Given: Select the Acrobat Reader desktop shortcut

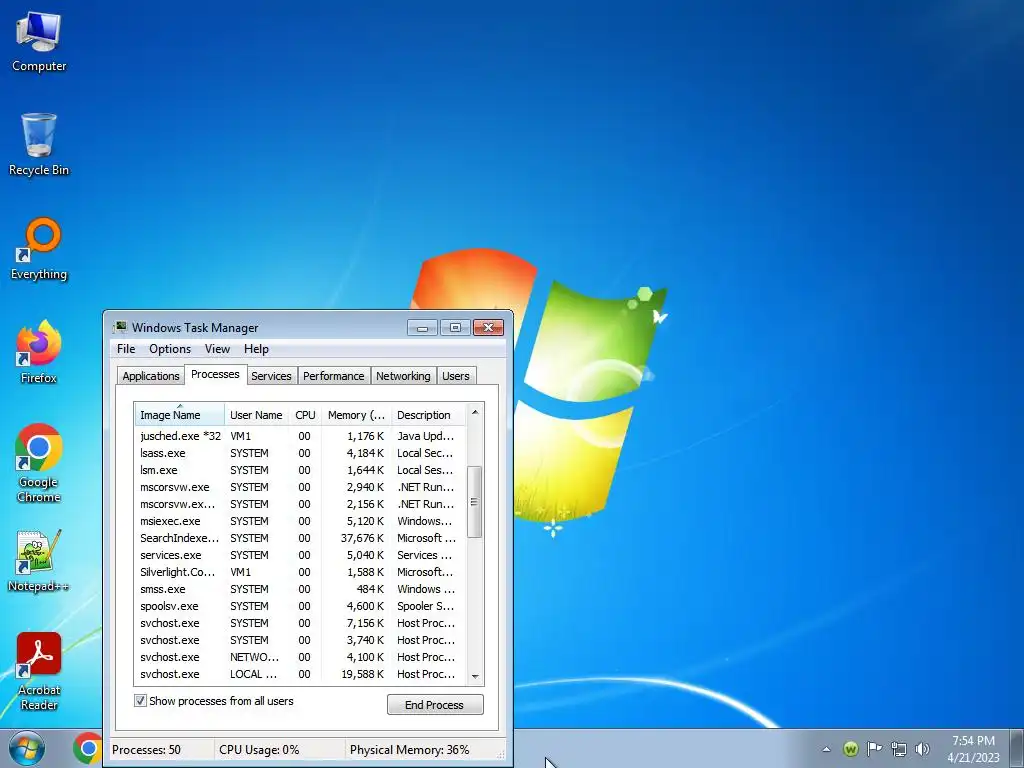Looking at the screenshot, I should (39, 671).
